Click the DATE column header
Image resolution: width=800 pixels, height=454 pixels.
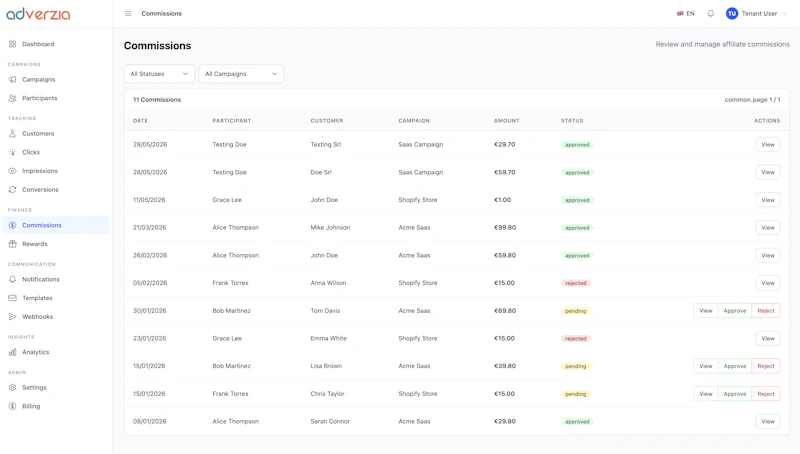[140, 121]
